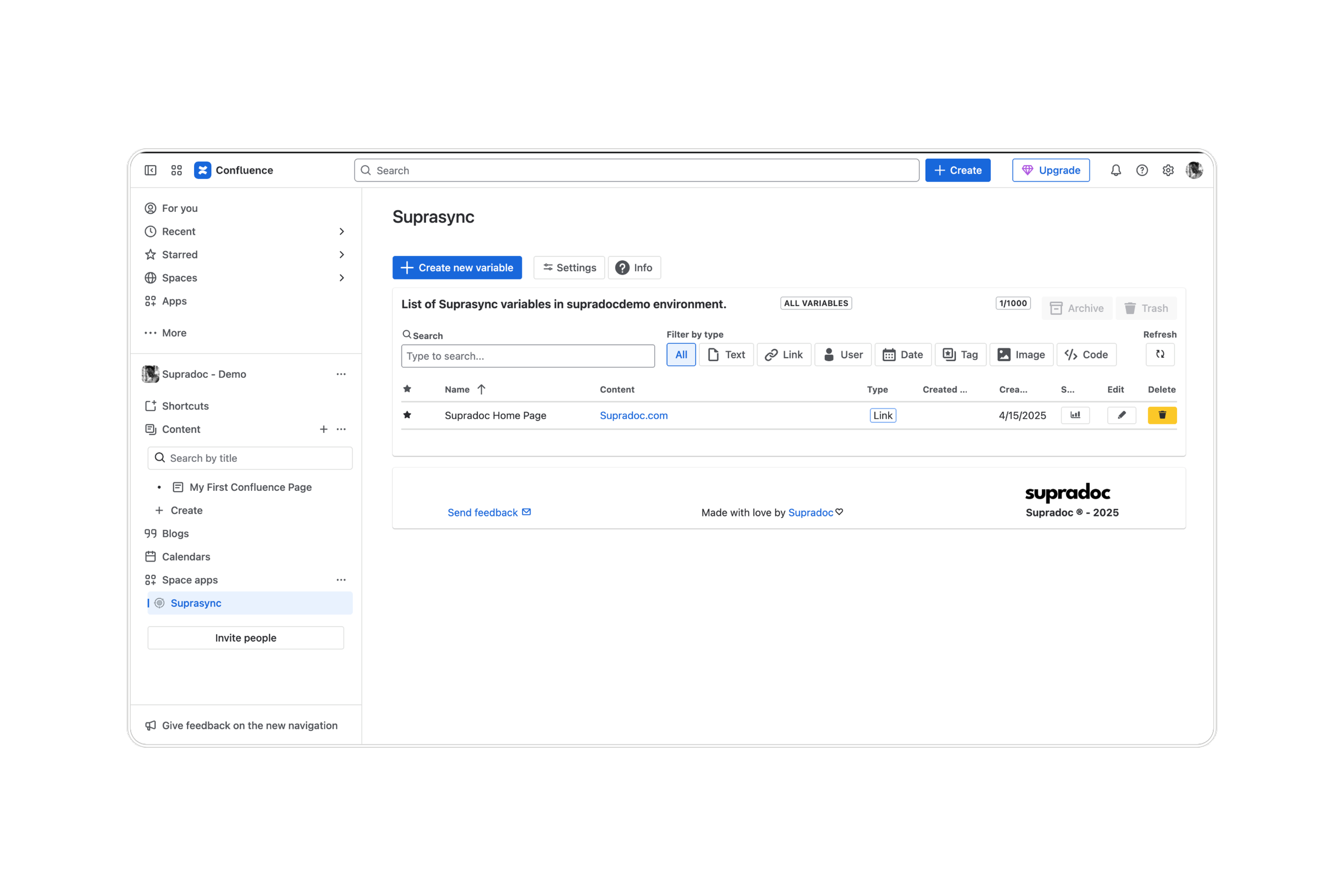Go to Confluence home via logo
The image size is (1344, 896).
click(x=234, y=170)
